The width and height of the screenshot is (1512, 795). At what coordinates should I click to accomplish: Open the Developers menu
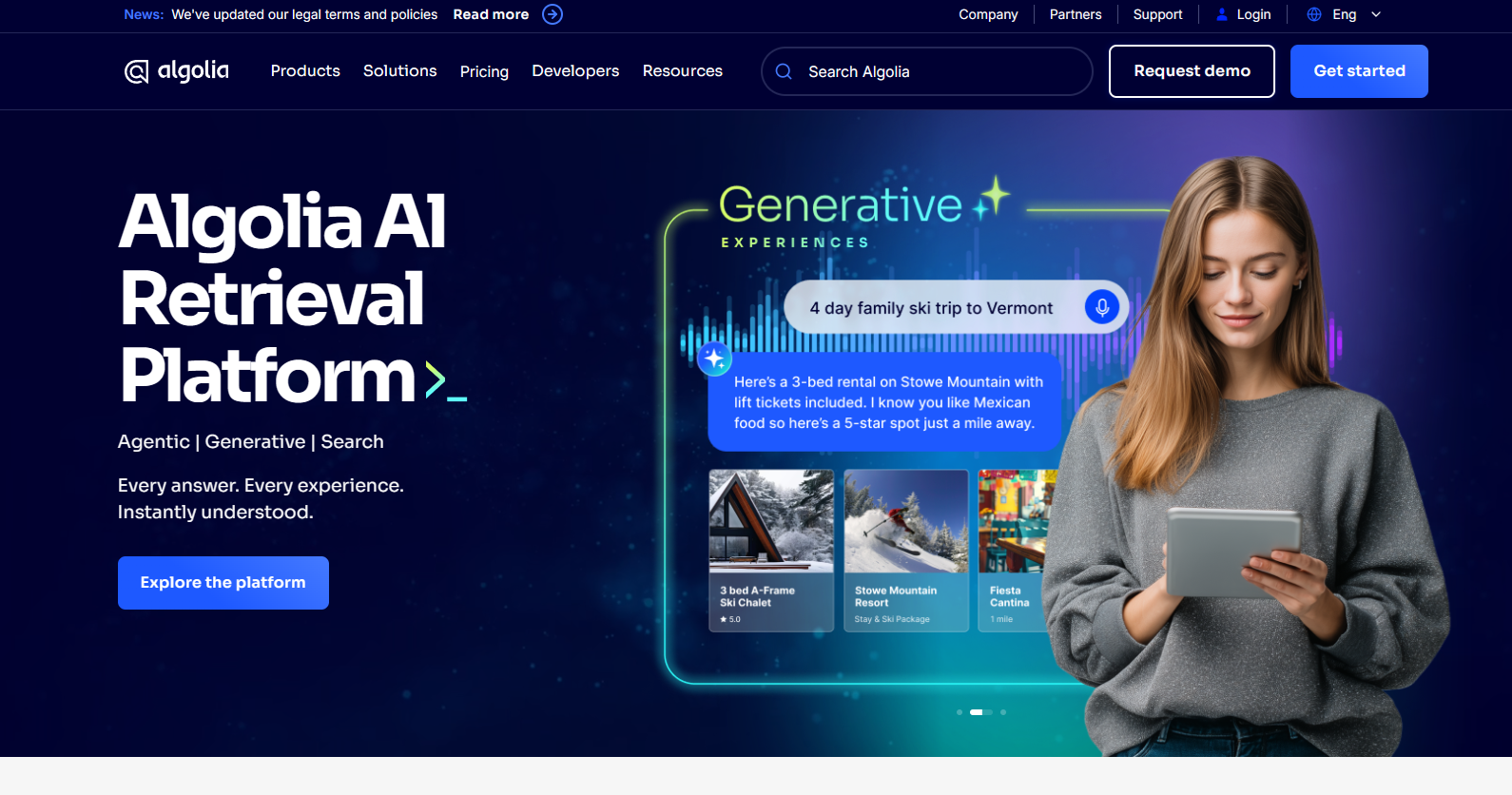pyautogui.click(x=575, y=71)
